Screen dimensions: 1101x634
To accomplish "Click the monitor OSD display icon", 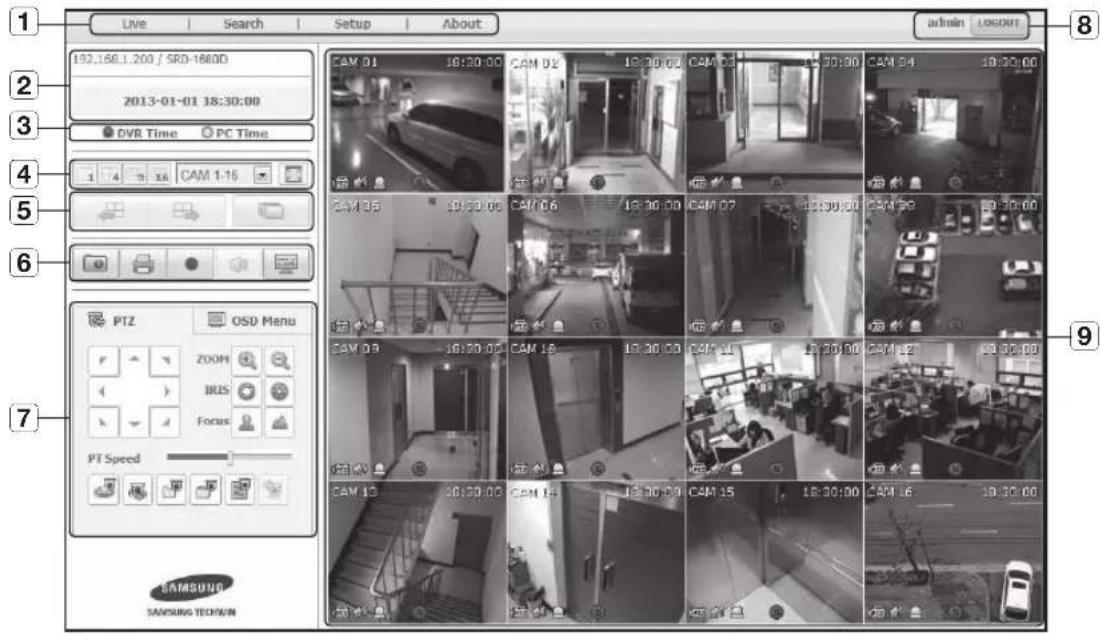I will click(286, 264).
